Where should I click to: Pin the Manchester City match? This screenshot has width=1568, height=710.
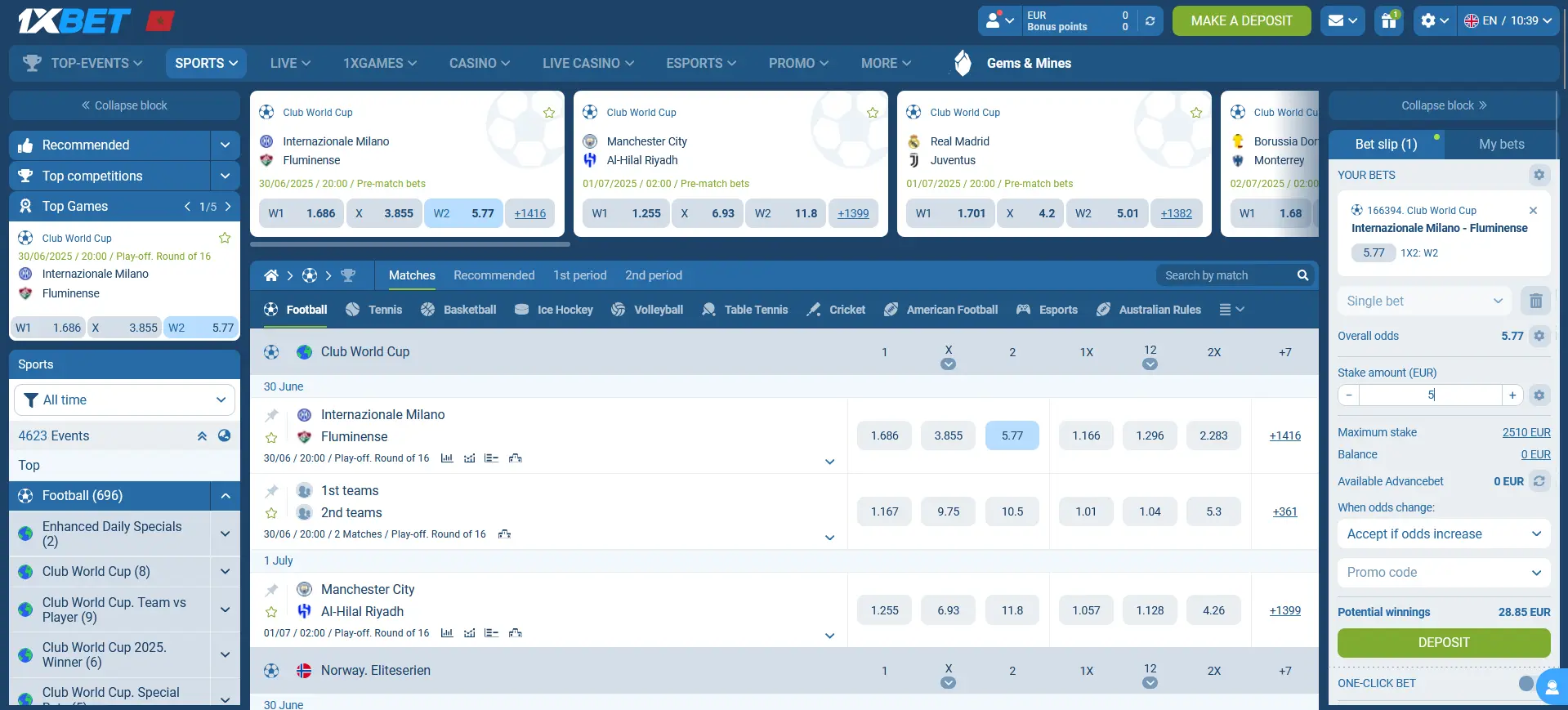click(x=272, y=589)
